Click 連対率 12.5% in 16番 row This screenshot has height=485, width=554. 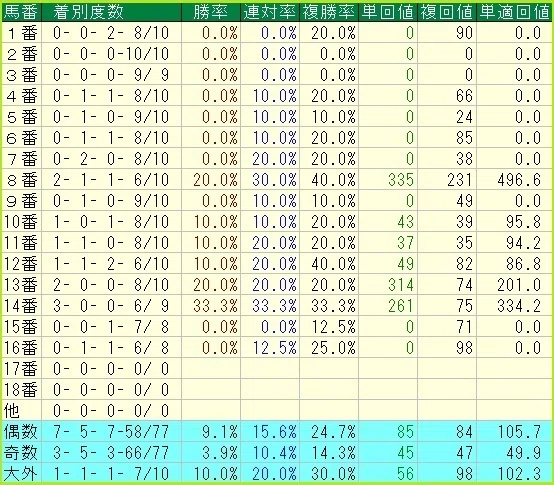point(275,348)
